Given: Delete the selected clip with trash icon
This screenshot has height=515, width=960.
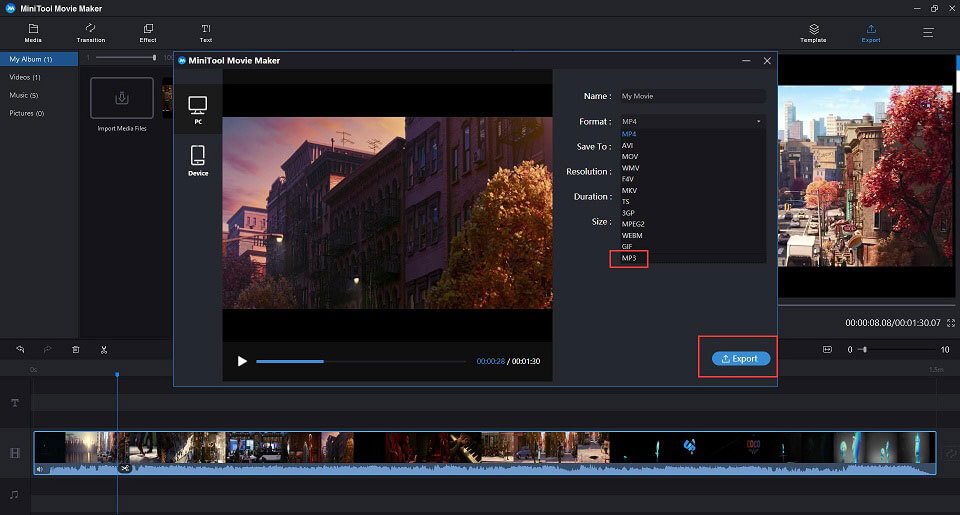Looking at the screenshot, I should click(76, 350).
